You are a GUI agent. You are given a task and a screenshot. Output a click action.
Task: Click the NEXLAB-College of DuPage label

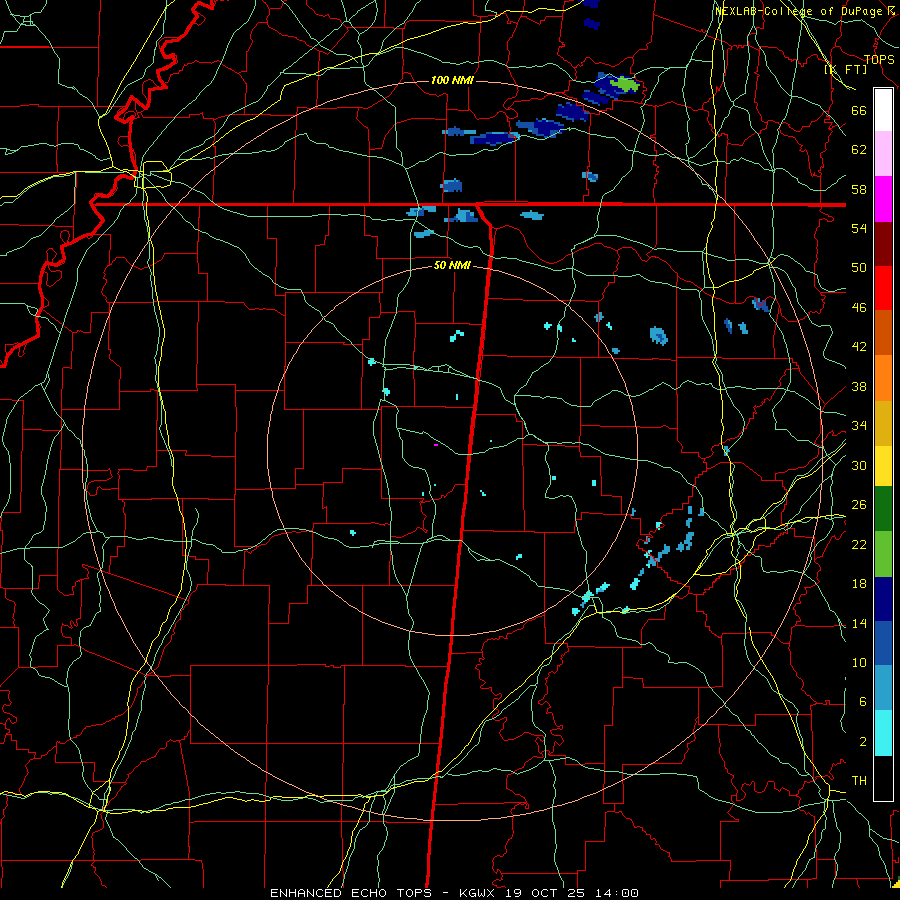[x=799, y=11]
